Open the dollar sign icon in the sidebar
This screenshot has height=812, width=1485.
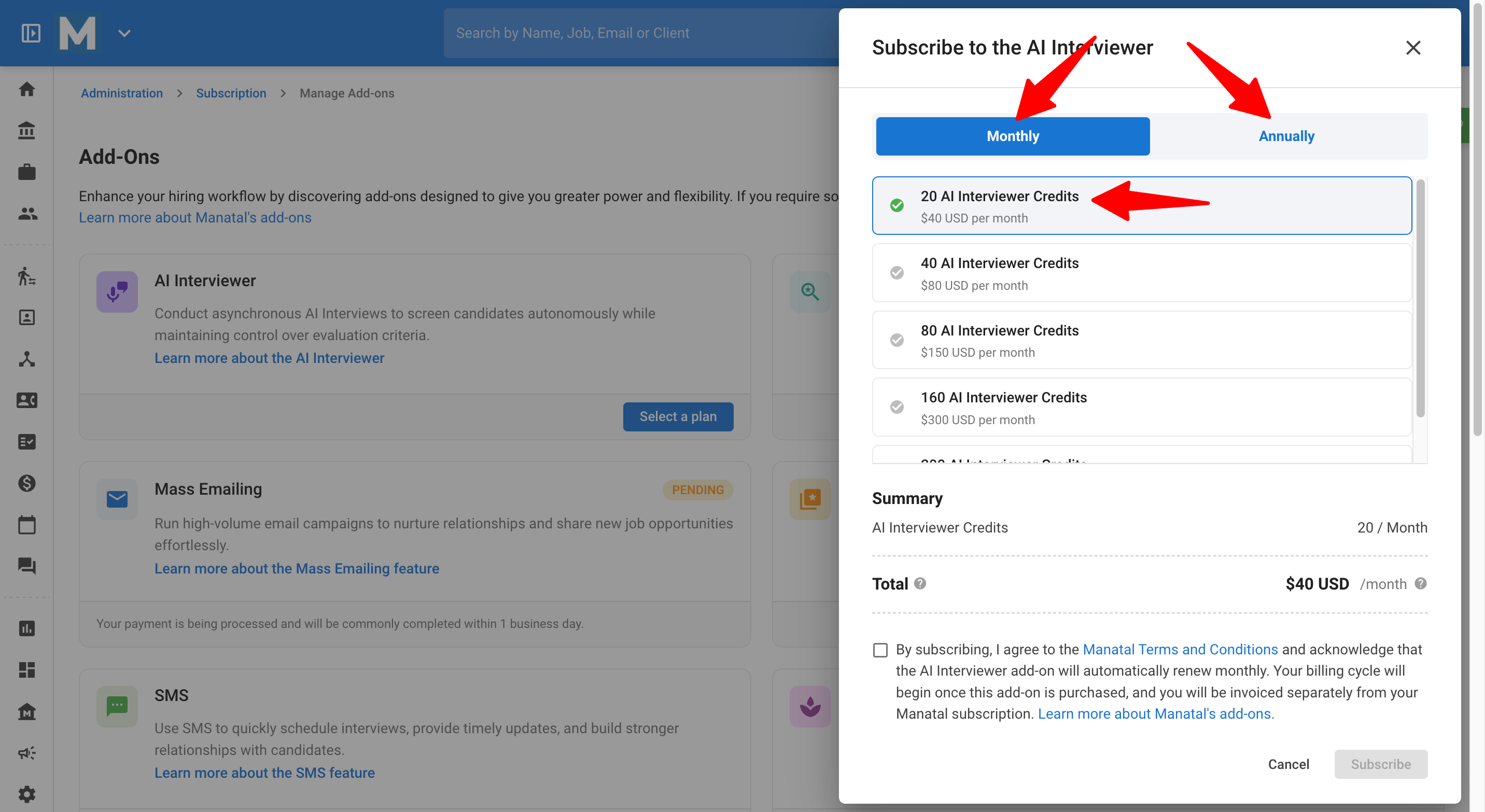tap(26, 483)
